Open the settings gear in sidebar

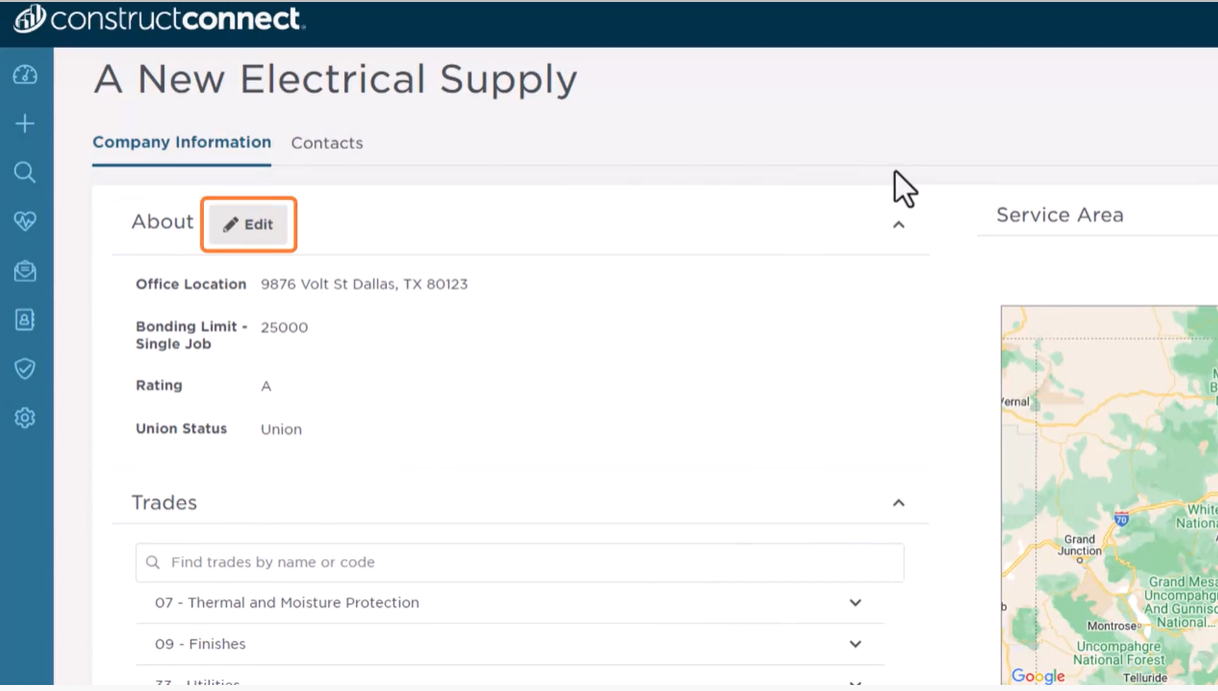[x=25, y=418]
